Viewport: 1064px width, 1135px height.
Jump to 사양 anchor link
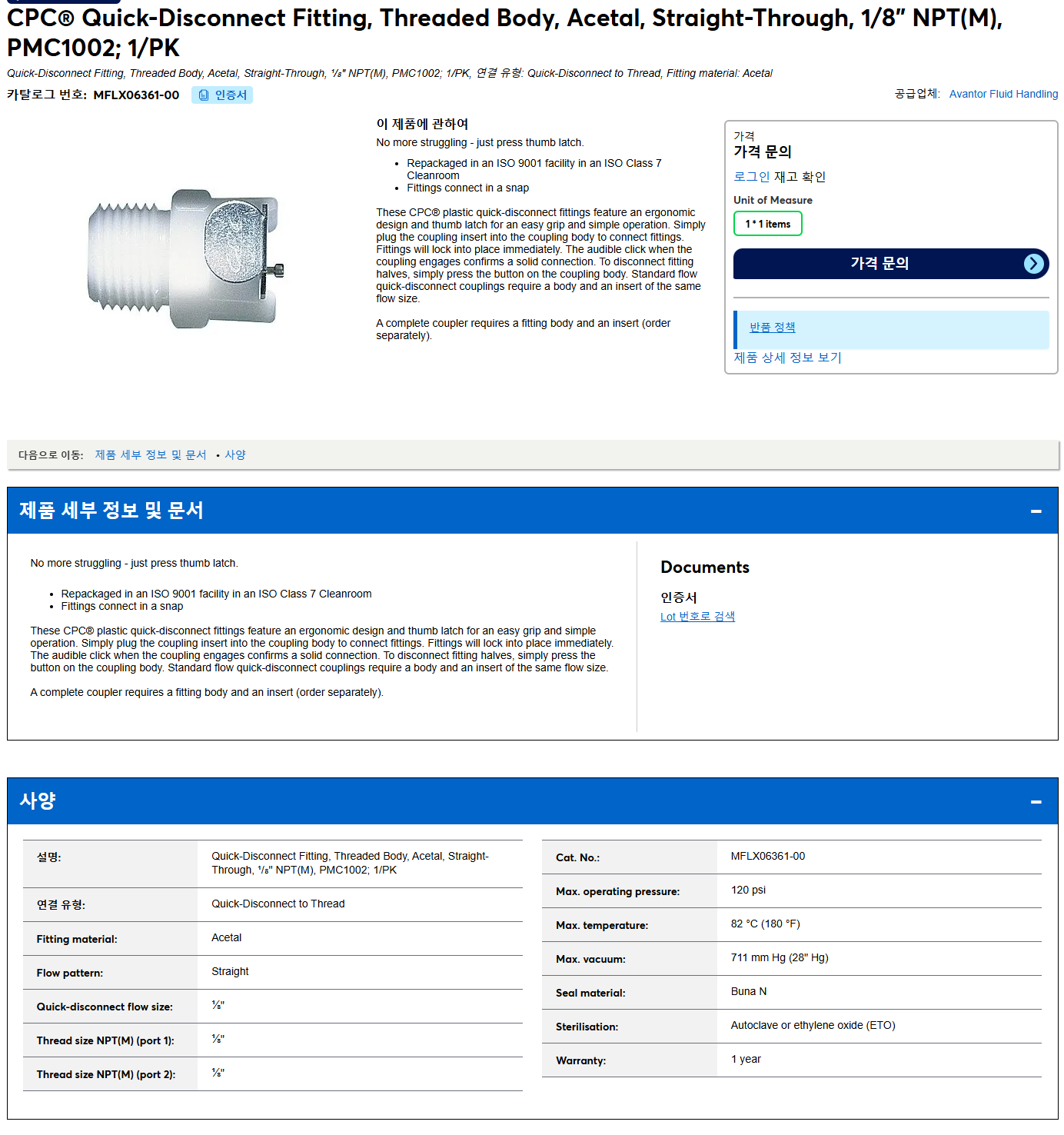point(235,455)
